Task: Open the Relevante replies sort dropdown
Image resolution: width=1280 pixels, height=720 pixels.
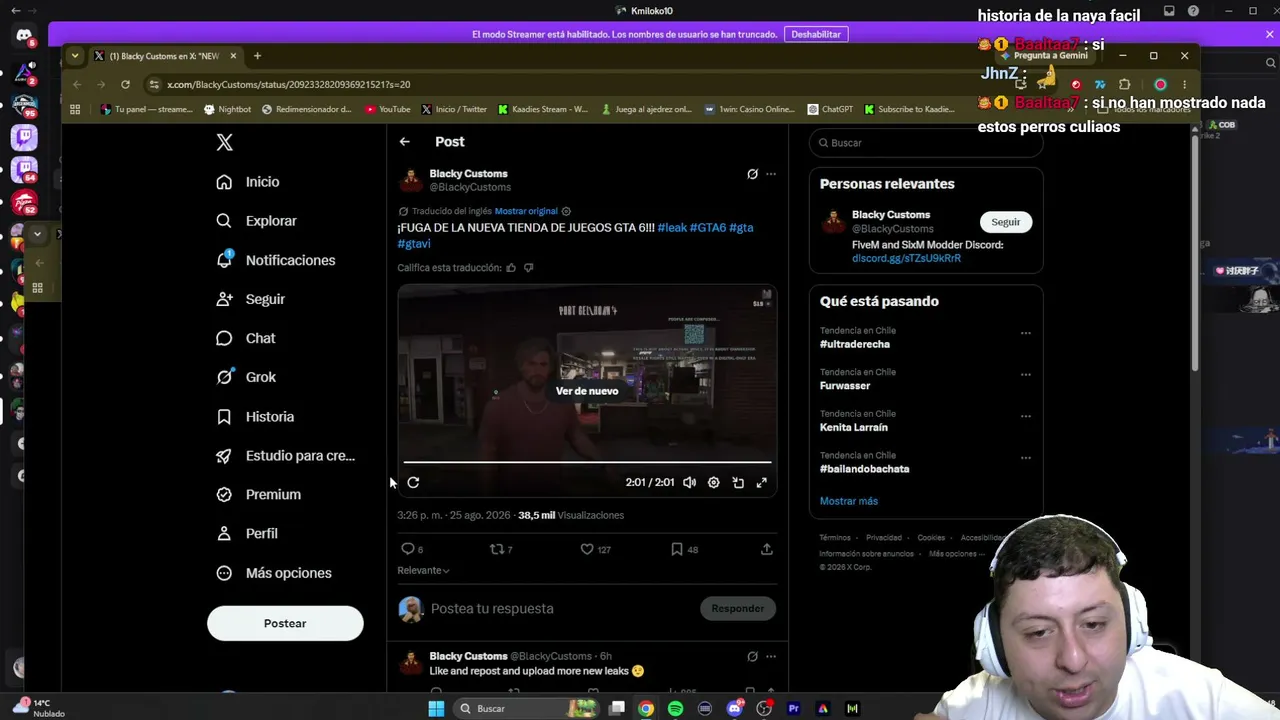Action: click(423, 570)
